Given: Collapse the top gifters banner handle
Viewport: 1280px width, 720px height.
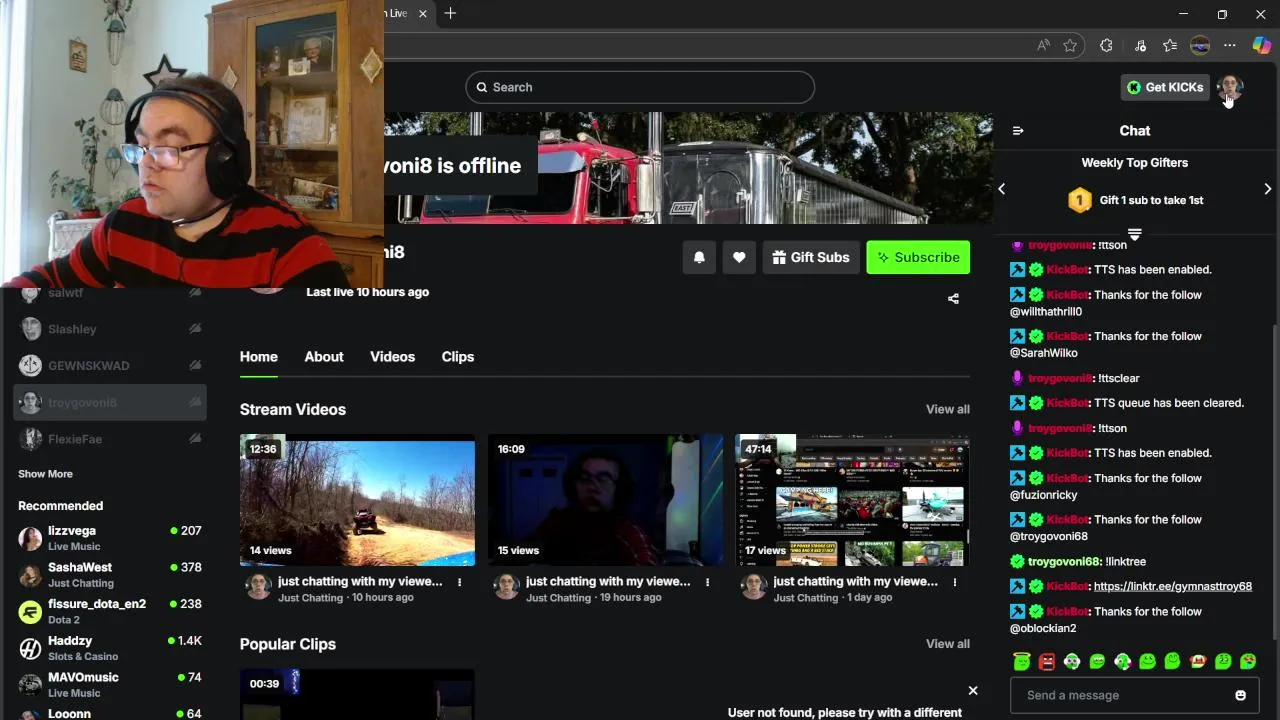Looking at the screenshot, I should 1134,233.
